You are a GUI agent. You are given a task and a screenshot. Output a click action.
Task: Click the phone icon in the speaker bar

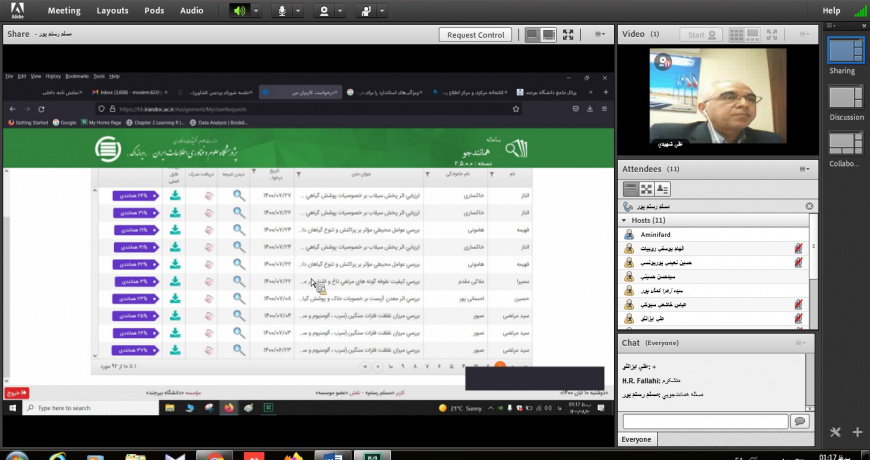tap(628, 206)
